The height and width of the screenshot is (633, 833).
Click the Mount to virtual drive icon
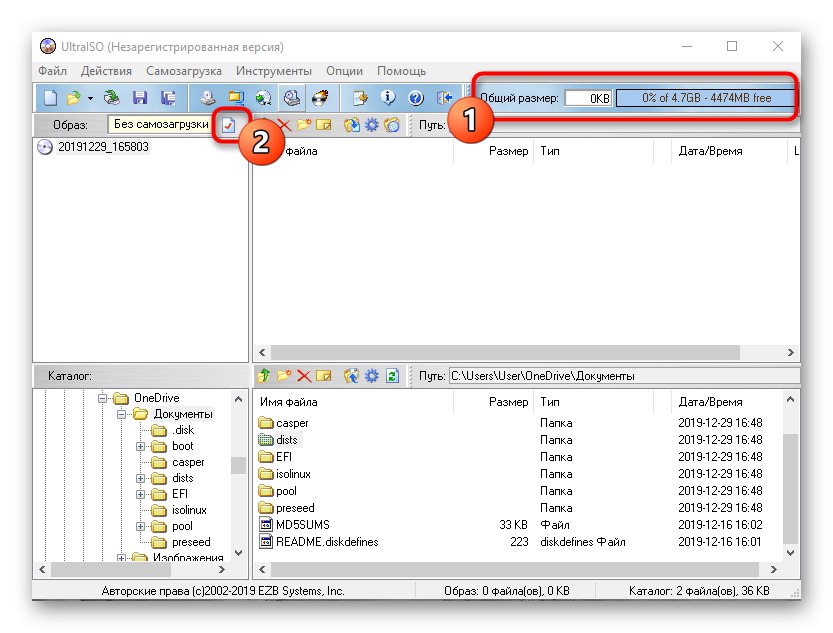point(292,98)
